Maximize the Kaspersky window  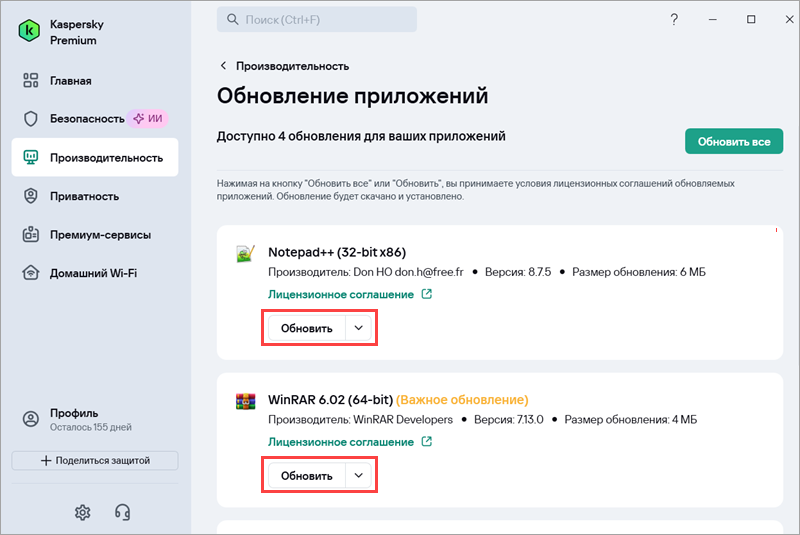coord(751,19)
